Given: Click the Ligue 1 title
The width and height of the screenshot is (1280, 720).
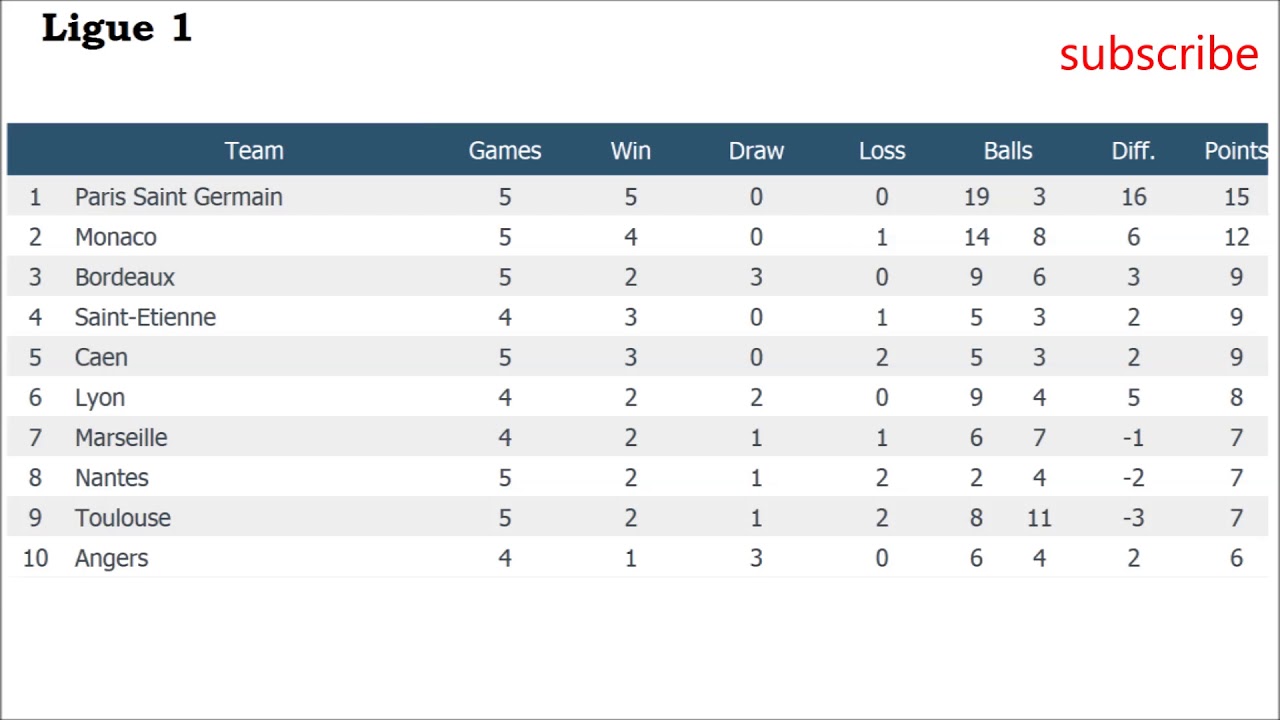Looking at the screenshot, I should (116, 29).
